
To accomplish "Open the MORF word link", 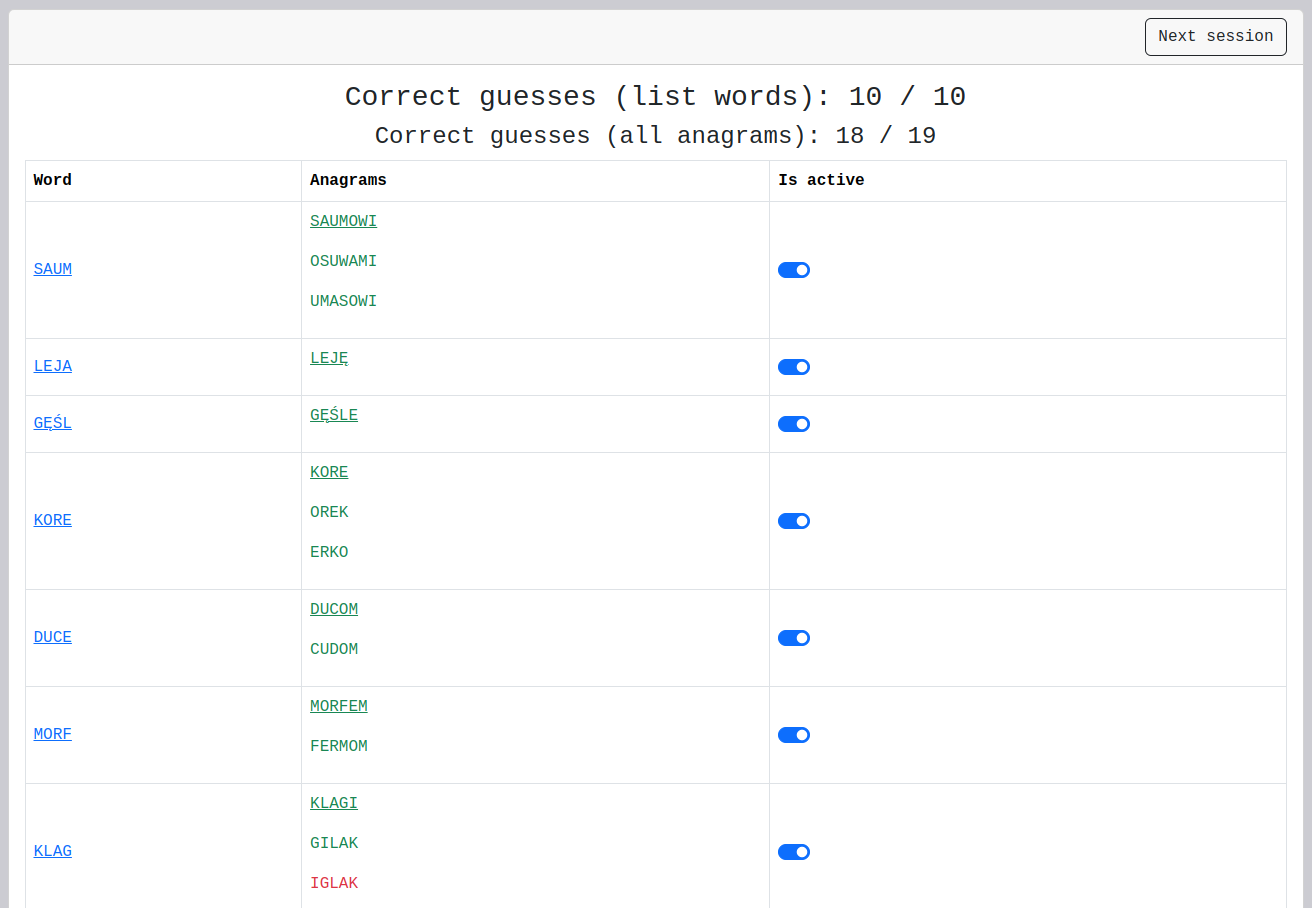I will click(x=53, y=735).
